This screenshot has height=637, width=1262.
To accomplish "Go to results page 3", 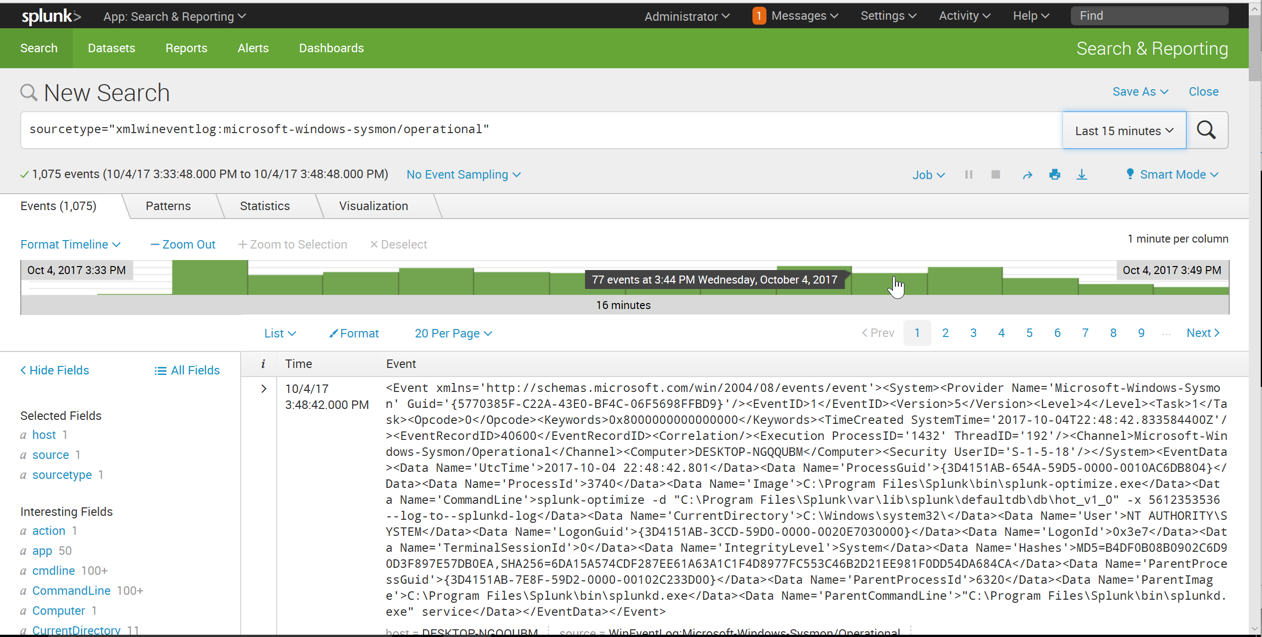I will click(x=973, y=333).
